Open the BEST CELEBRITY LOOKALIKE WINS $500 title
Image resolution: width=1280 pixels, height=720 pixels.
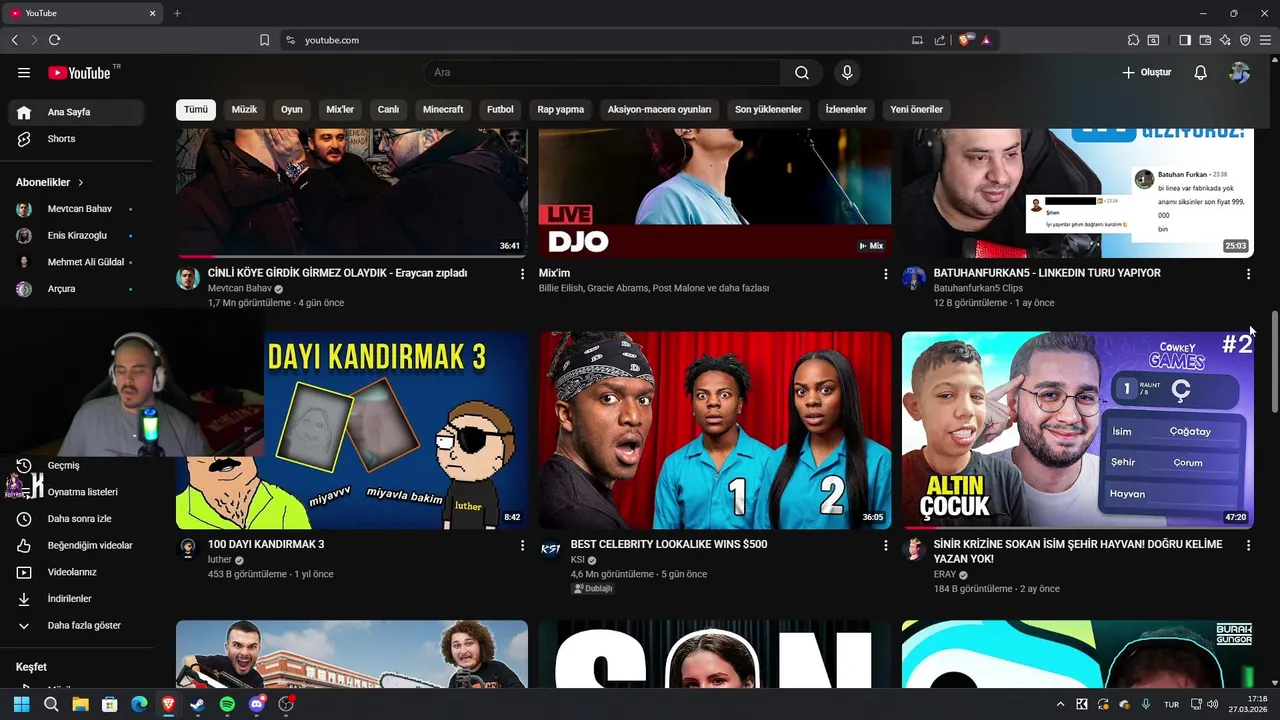point(669,545)
